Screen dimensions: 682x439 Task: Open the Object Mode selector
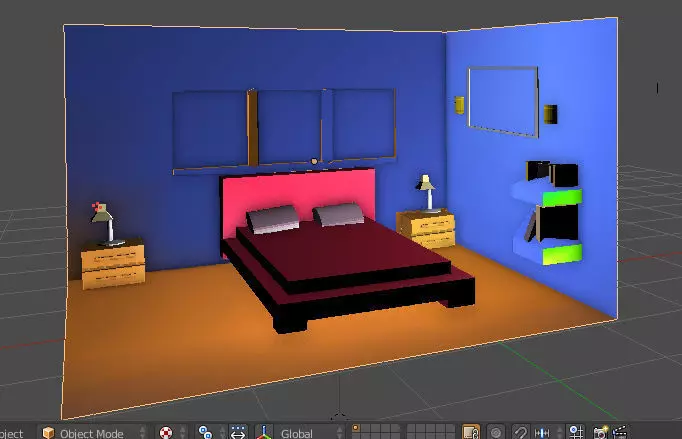(x=94, y=433)
